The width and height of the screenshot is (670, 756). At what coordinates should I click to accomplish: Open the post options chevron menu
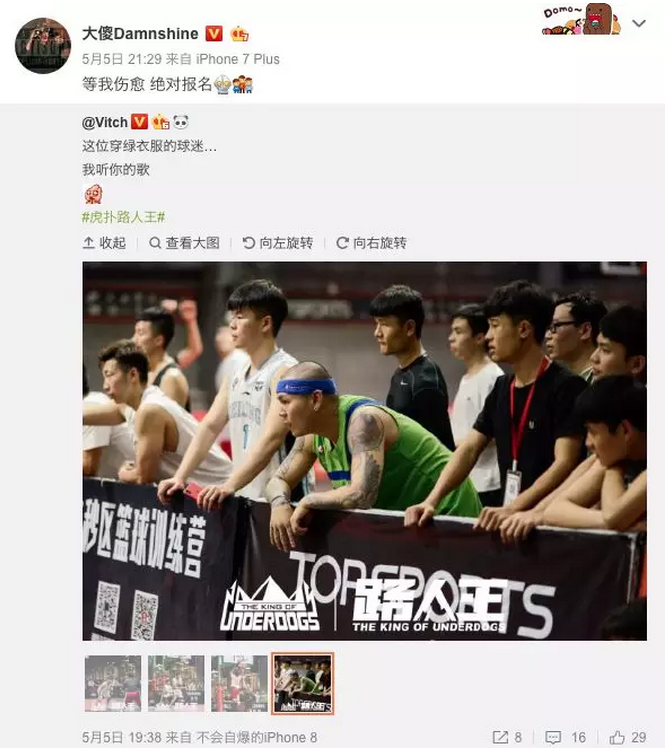click(639, 23)
